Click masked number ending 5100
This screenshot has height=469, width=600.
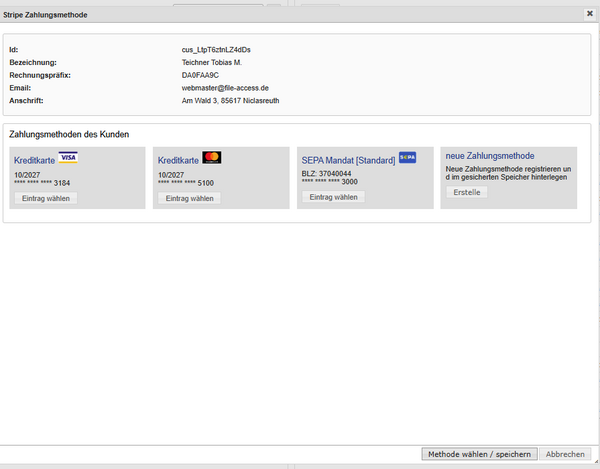pos(186,183)
